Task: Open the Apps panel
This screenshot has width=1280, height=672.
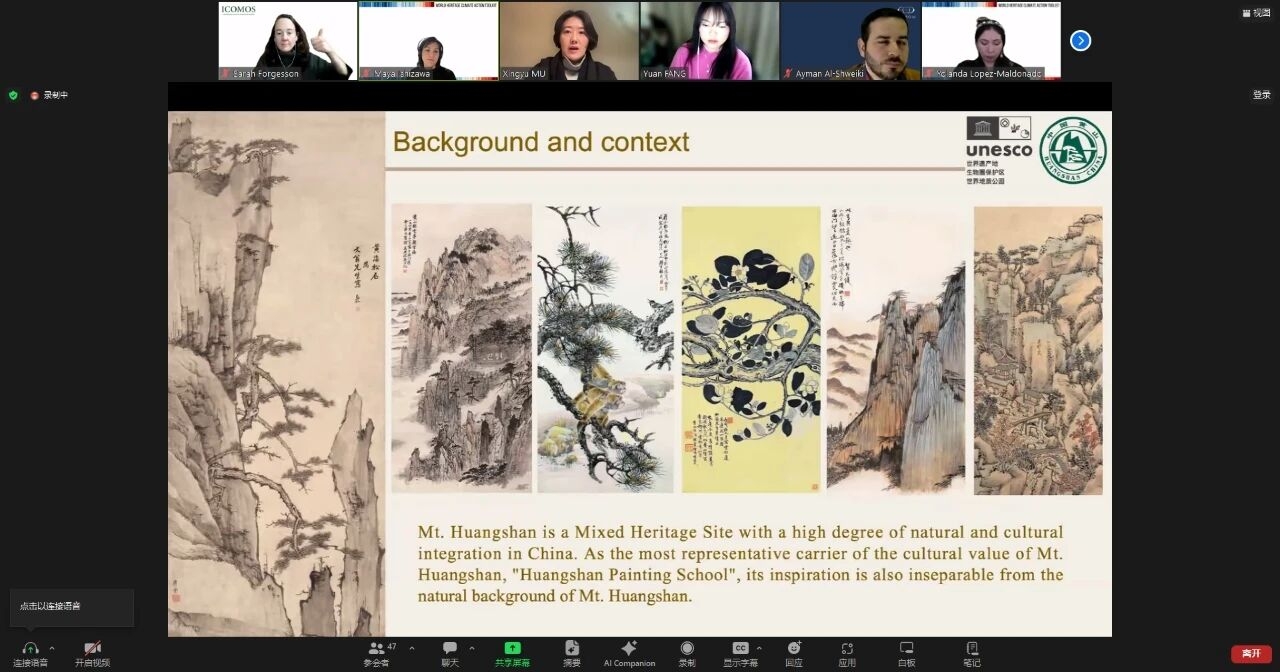Action: 847,649
